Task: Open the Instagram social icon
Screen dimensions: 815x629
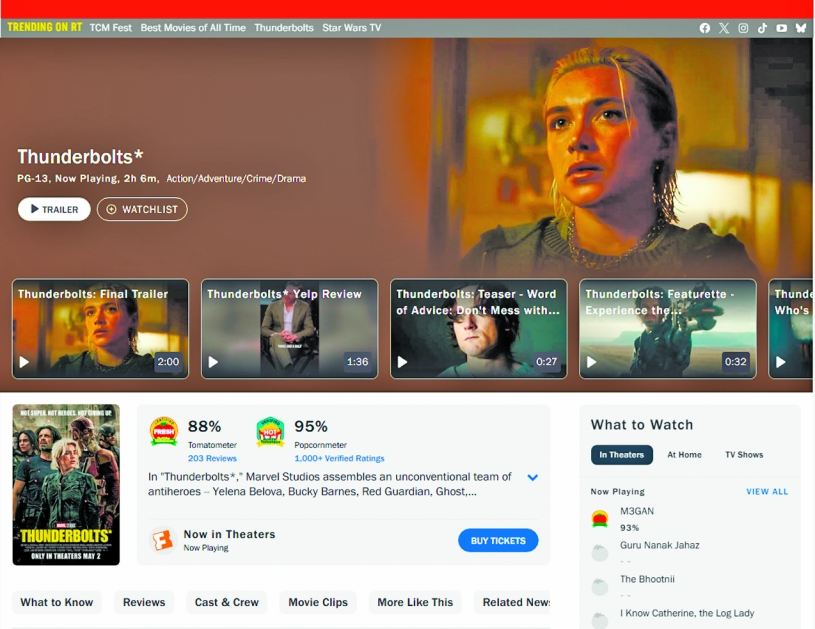Action: [x=743, y=28]
